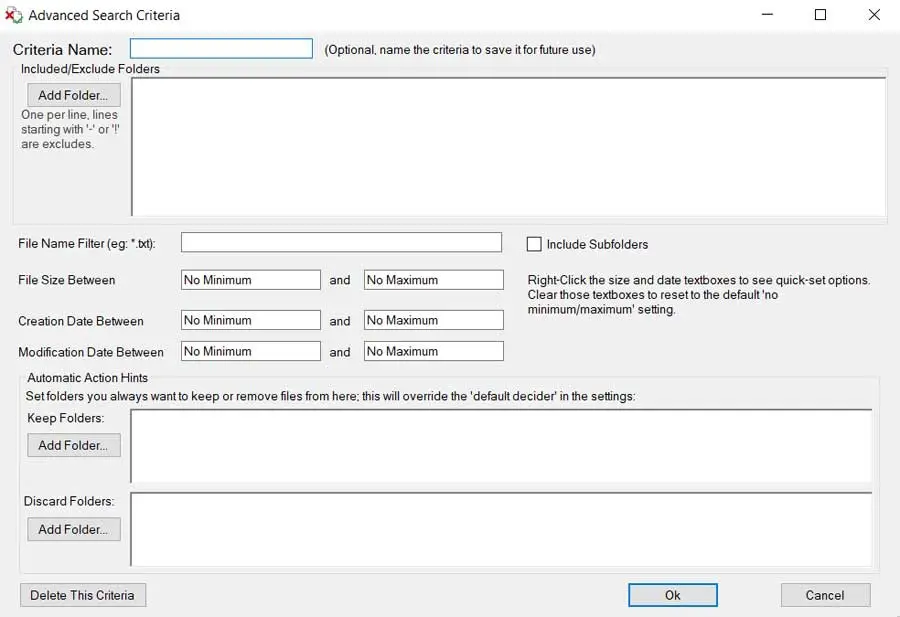Click the app icon in title bar

[14, 15]
